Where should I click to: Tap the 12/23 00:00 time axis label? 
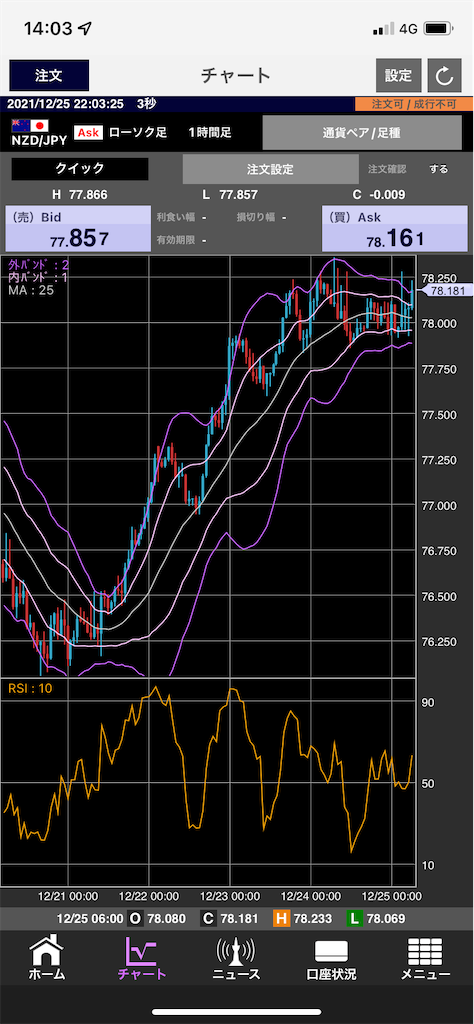tap(230, 896)
